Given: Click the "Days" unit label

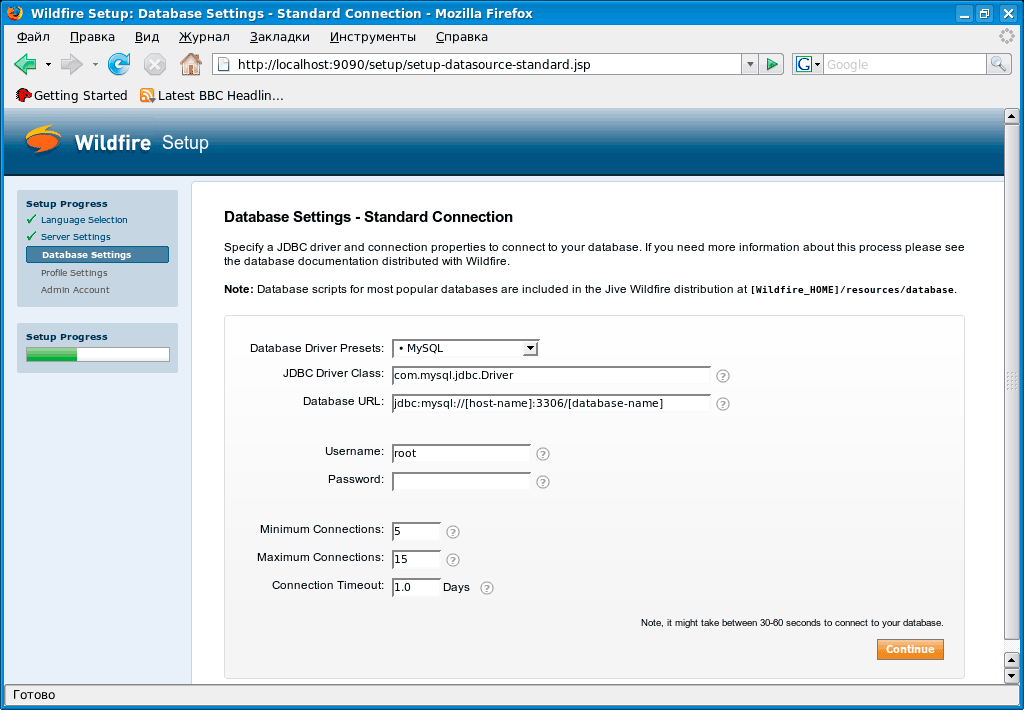Looking at the screenshot, I should [x=456, y=587].
